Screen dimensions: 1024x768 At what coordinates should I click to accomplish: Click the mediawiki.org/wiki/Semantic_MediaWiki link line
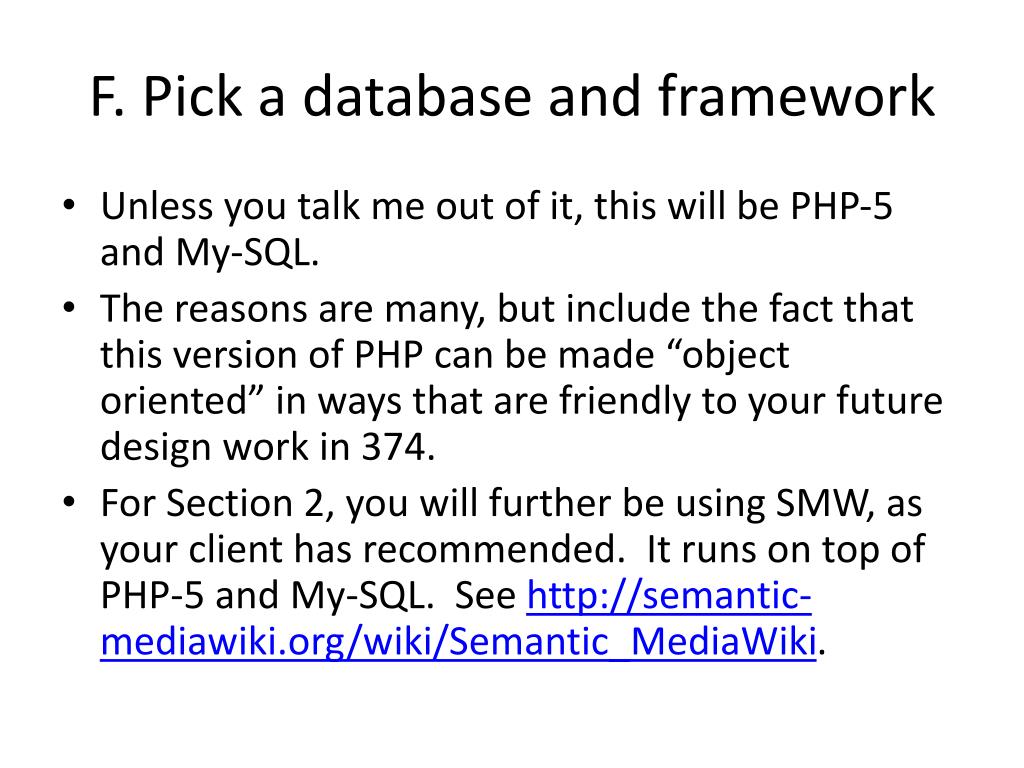tap(458, 642)
